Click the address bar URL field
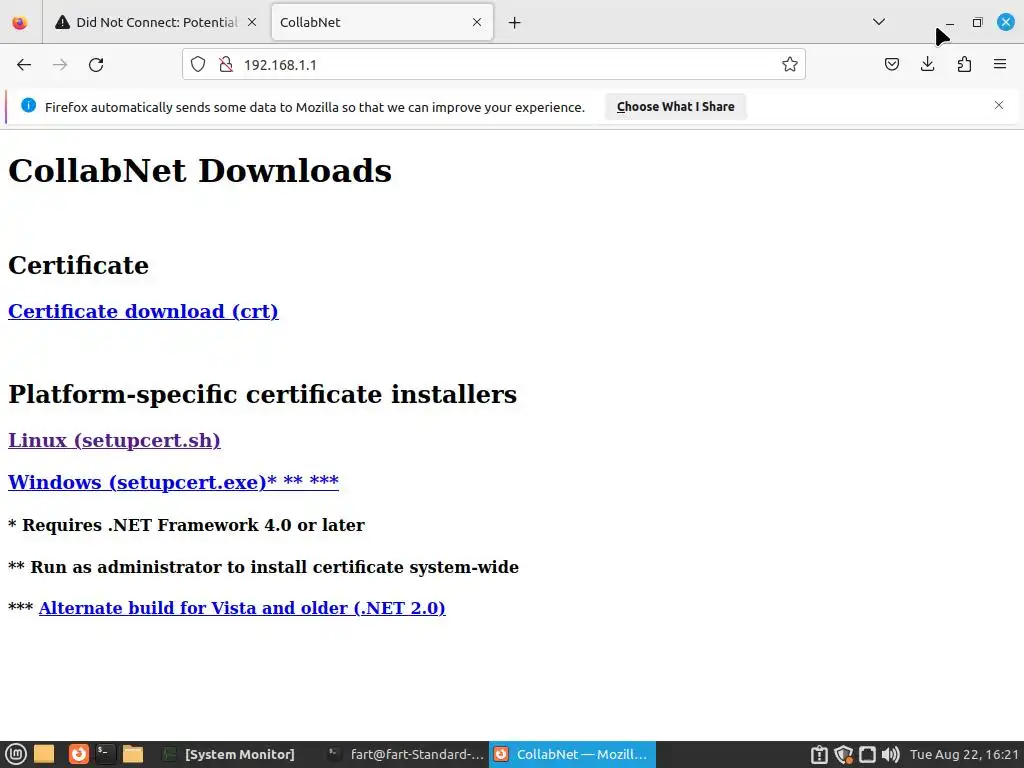1024x768 pixels. coord(496,65)
